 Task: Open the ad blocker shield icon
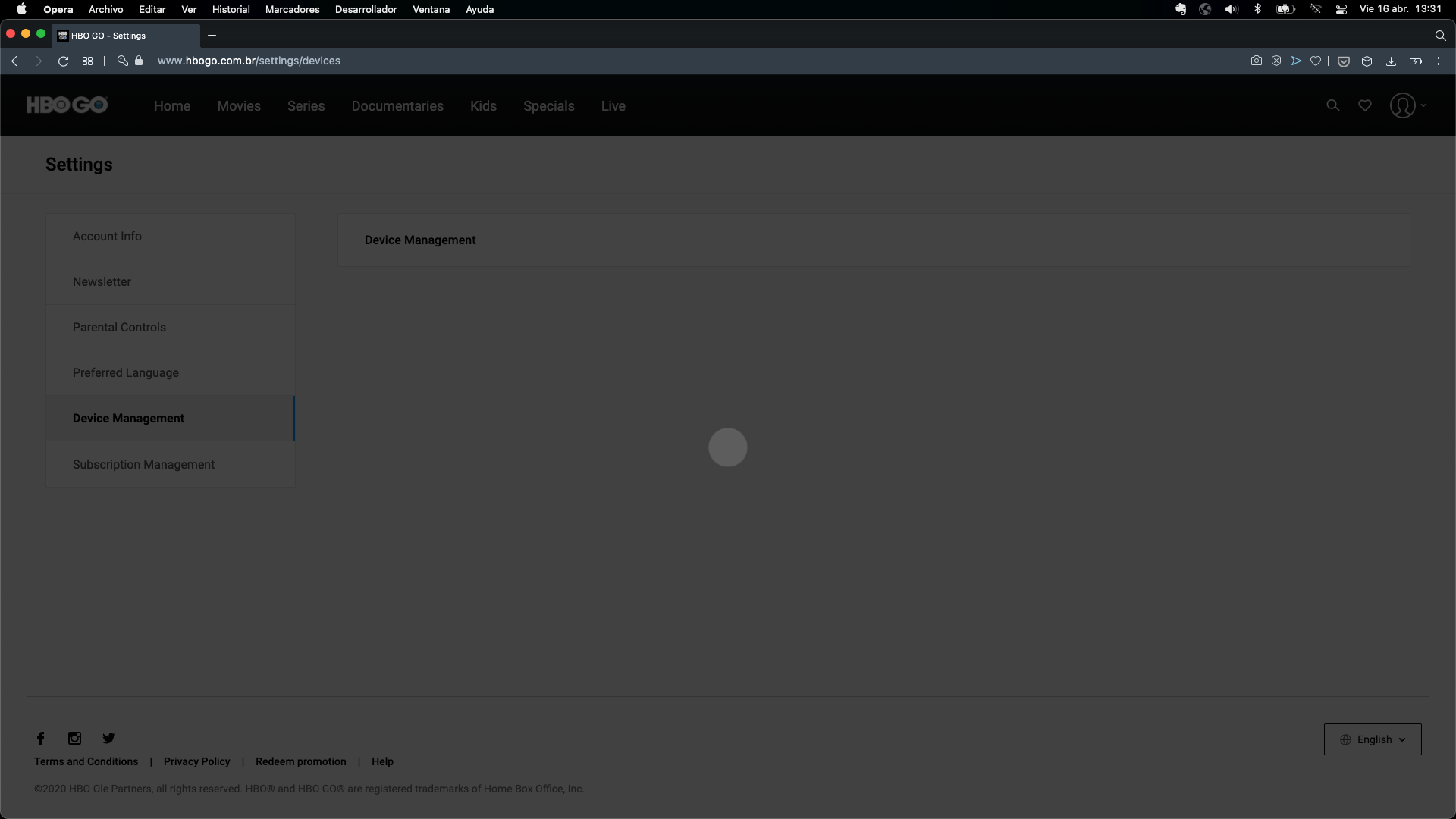click(1277, 61)
